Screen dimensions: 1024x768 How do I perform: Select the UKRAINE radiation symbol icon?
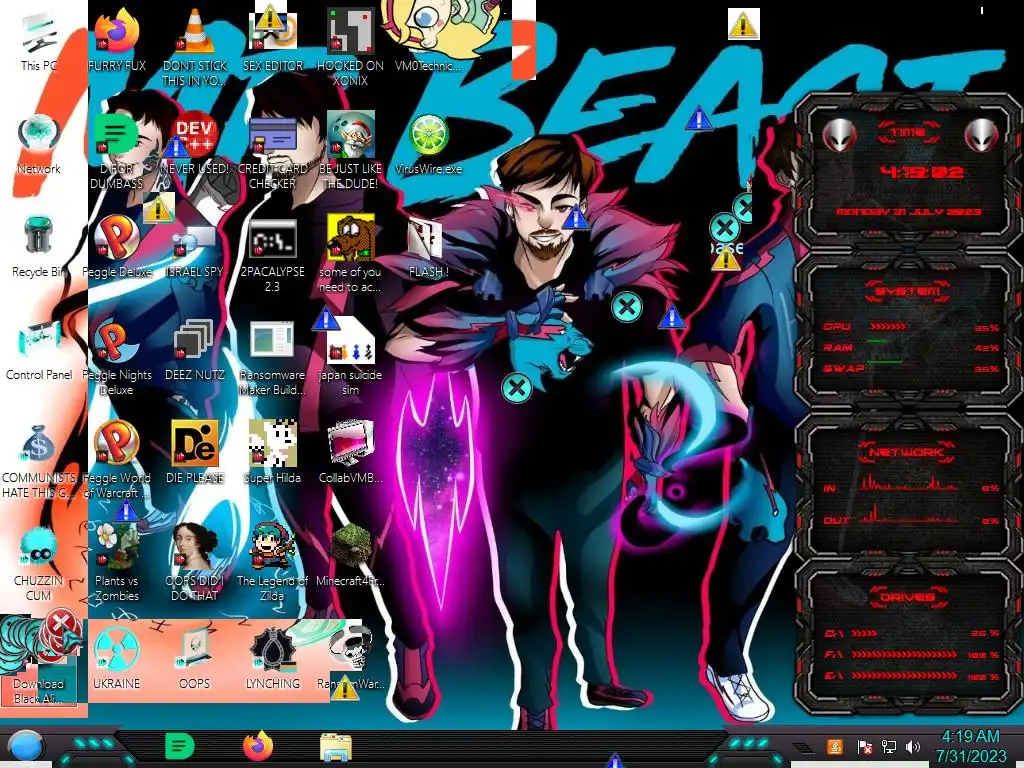[117, 657]
